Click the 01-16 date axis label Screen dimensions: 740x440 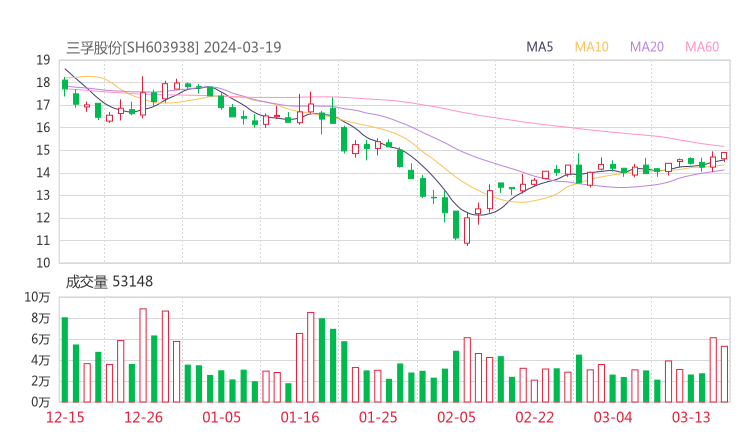pos(299,417)
